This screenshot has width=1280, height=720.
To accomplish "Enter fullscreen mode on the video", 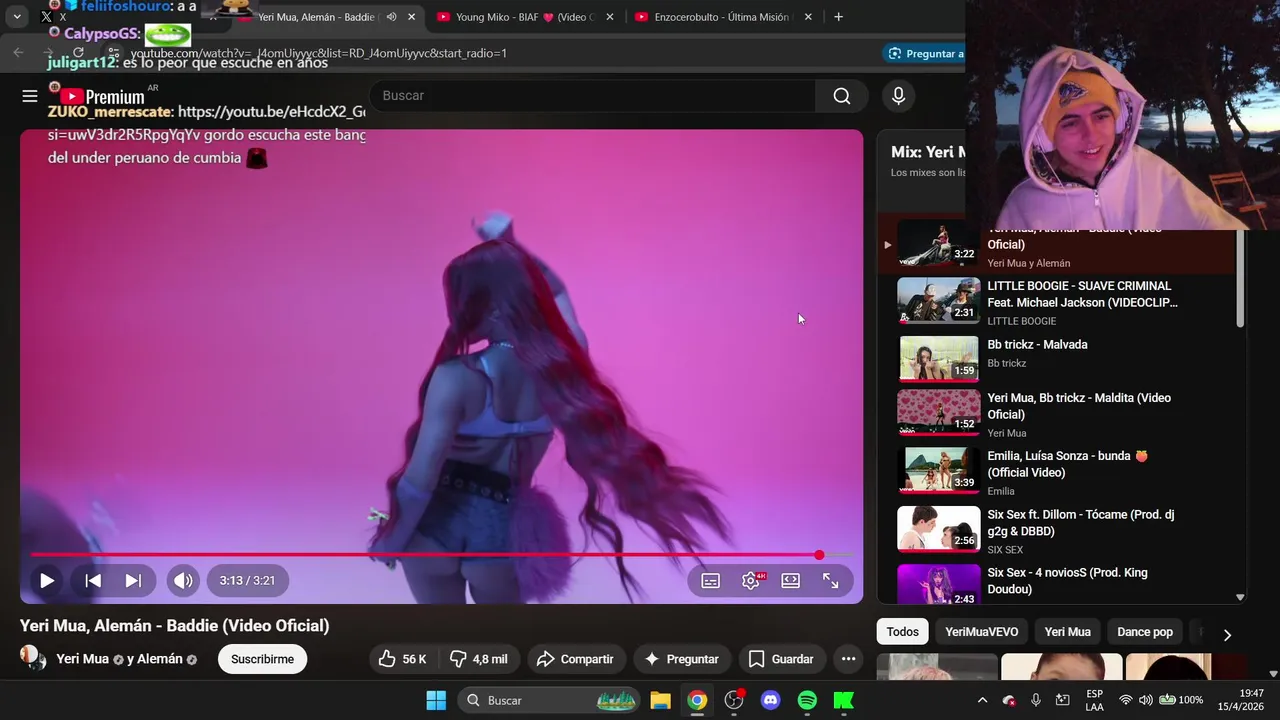I will click(831, 580).
